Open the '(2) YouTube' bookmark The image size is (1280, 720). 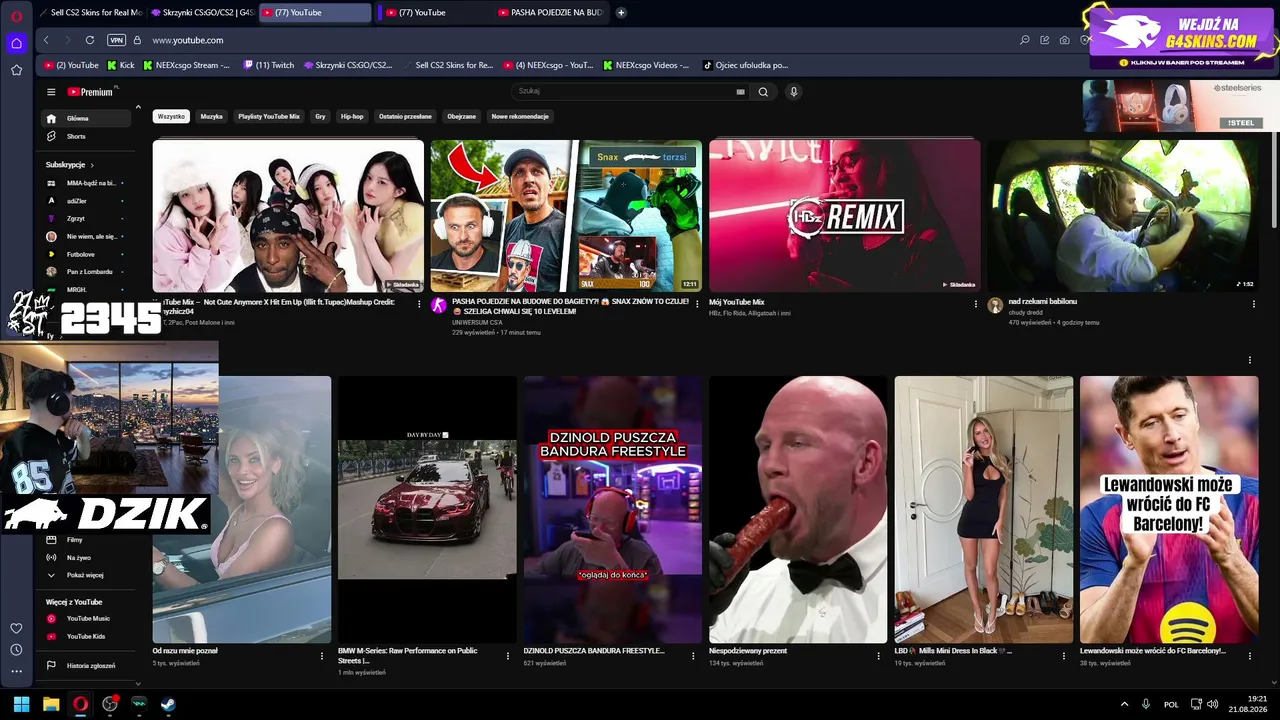[71, 65]
